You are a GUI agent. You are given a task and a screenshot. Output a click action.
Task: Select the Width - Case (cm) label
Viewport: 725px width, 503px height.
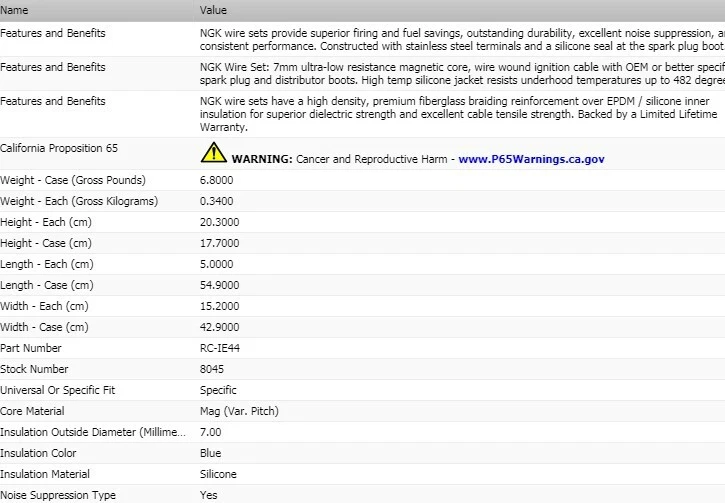coord(44,327)
